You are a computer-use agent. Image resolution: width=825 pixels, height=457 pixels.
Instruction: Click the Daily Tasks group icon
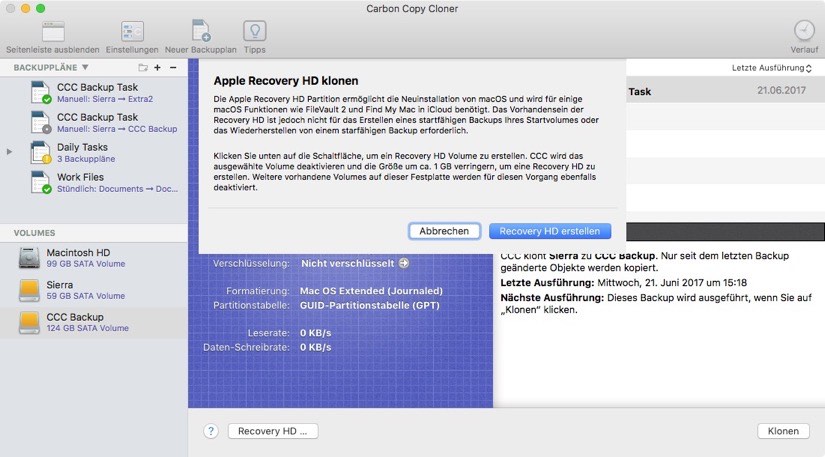tap(41, 152)
